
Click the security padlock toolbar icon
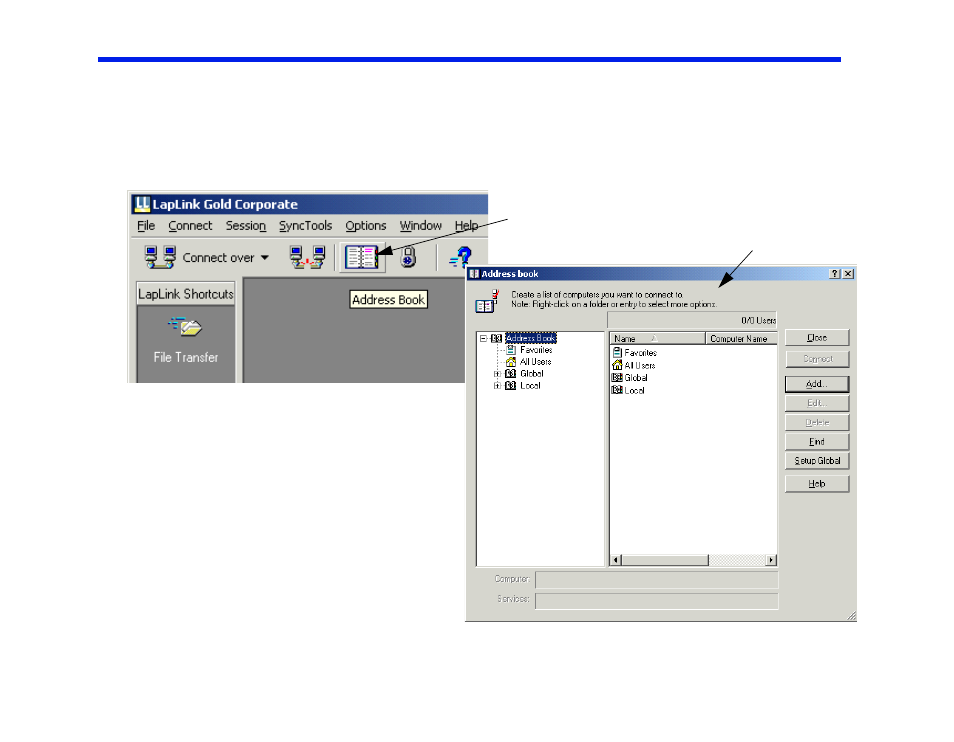tap(408, 257)
